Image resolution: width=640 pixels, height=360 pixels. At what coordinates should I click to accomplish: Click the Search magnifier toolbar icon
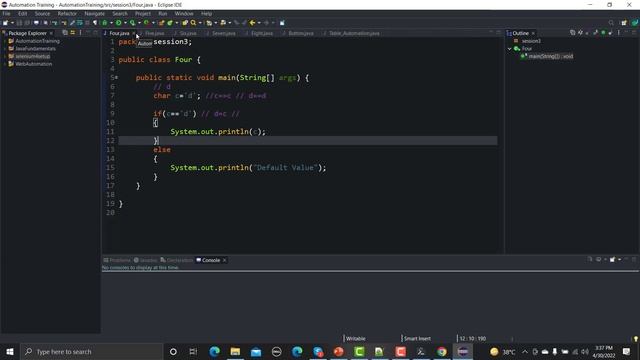coord(193,23)
